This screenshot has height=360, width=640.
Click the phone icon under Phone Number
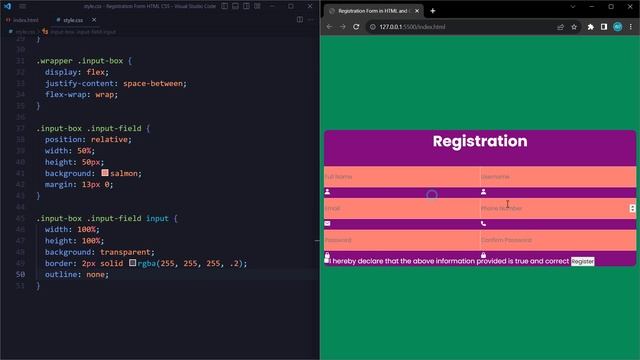pos(483,223)
